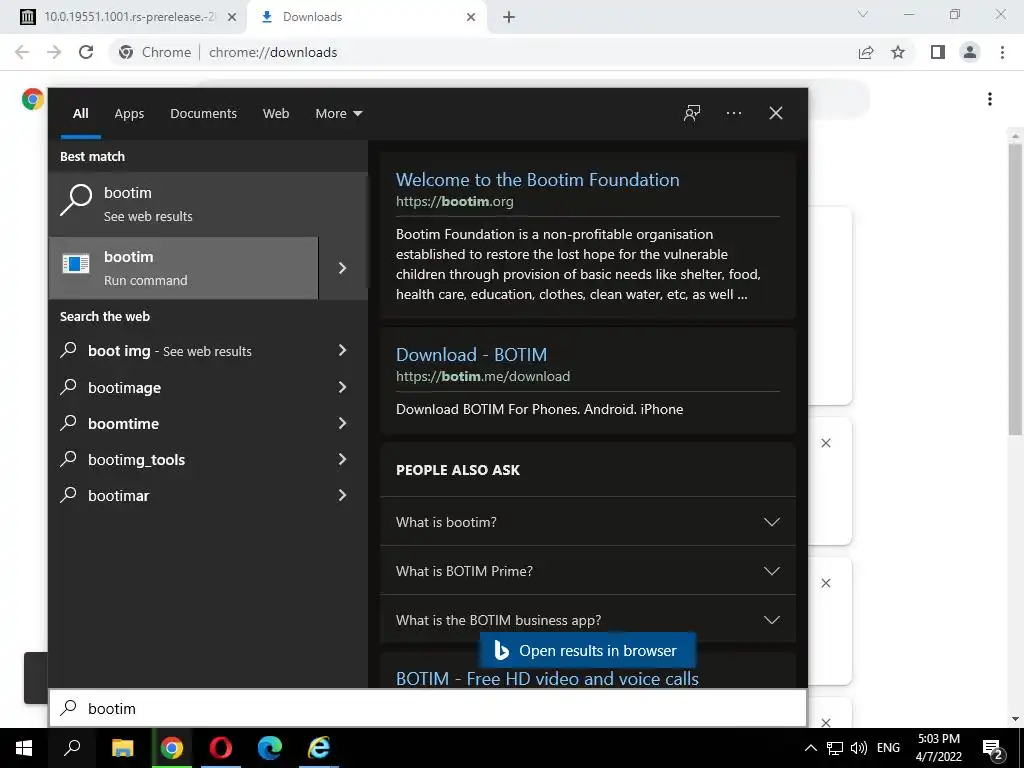Show hidden tray icons with the caret
The height and width of the screenshot is (768, 1024).
pos(810,748)
